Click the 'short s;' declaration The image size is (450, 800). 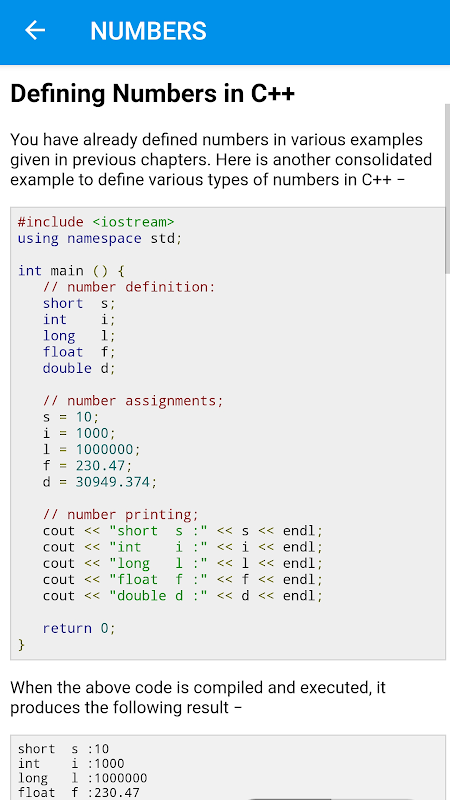(x=79, y=303)
